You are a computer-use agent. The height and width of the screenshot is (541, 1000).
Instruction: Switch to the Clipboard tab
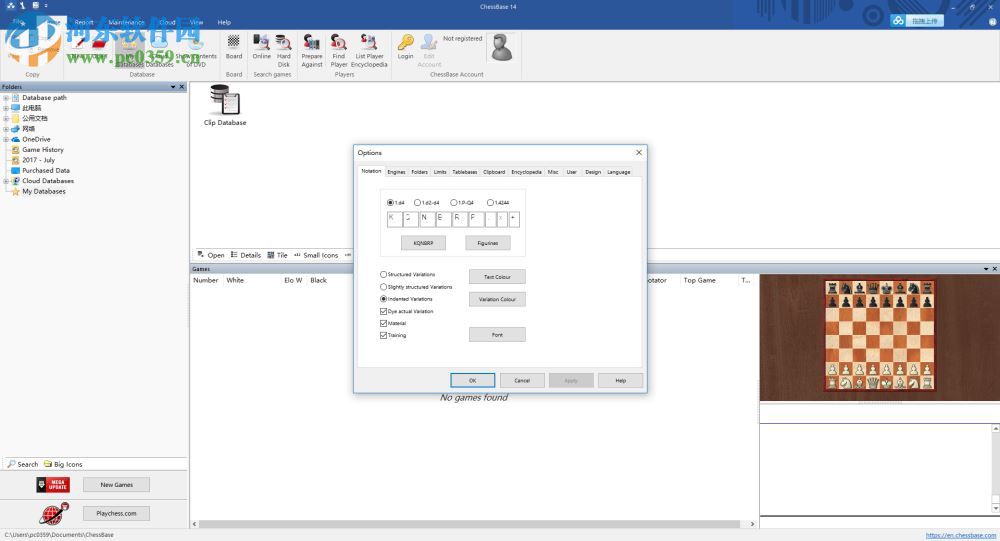pos(494,172)
